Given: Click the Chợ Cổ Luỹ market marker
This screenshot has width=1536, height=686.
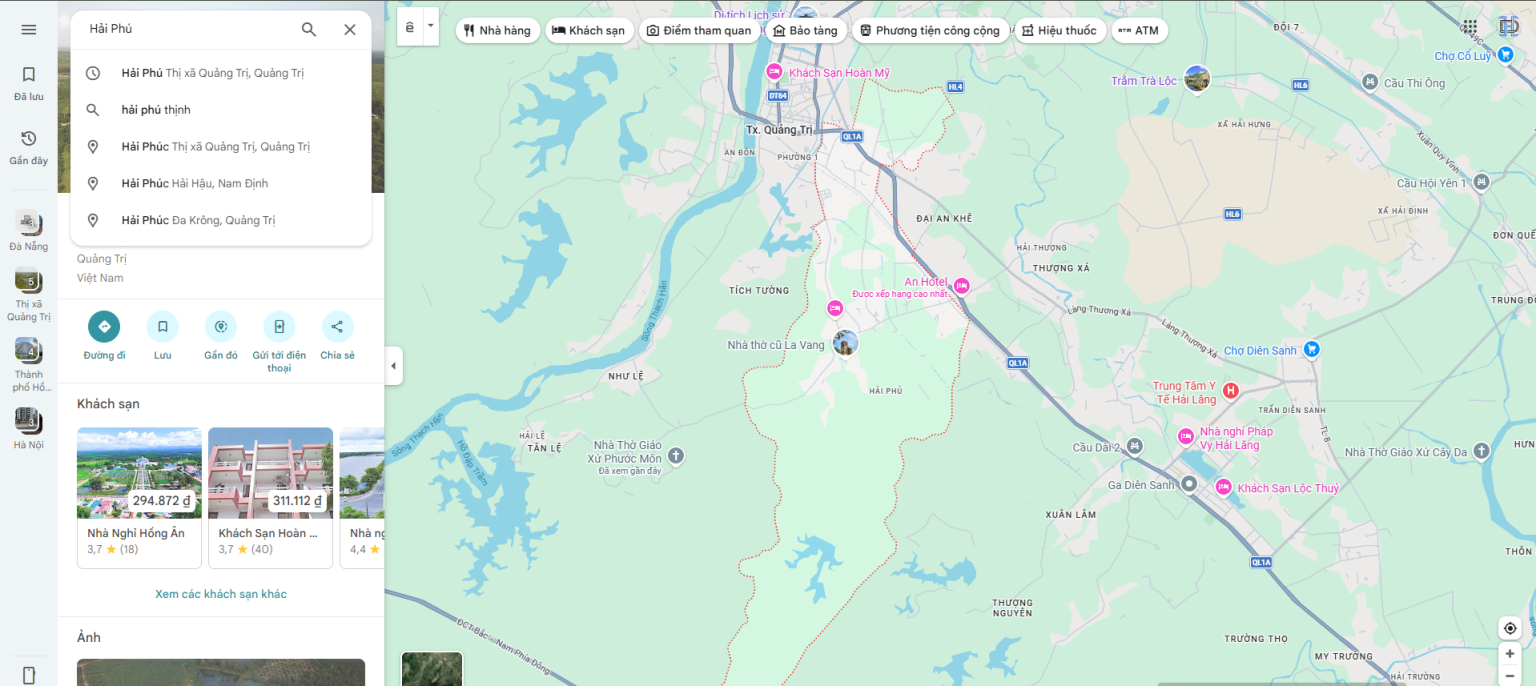Looking at the screenshot, I should [x=1506, y=56].
